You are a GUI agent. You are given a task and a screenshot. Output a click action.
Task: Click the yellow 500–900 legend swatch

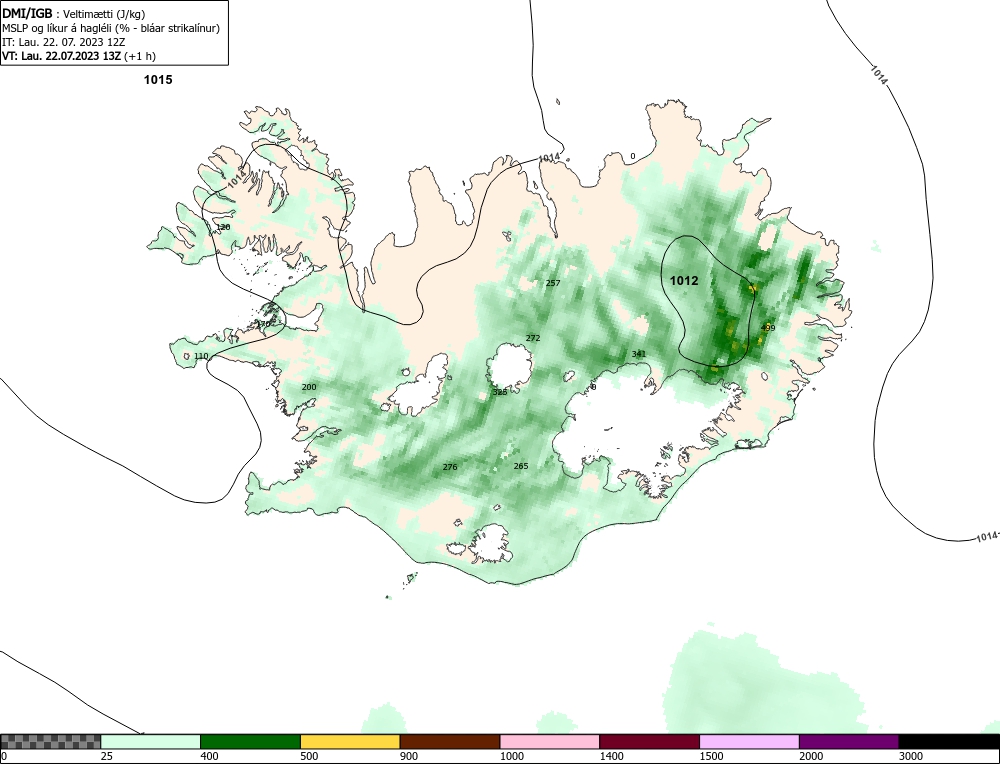pos(350,742)
